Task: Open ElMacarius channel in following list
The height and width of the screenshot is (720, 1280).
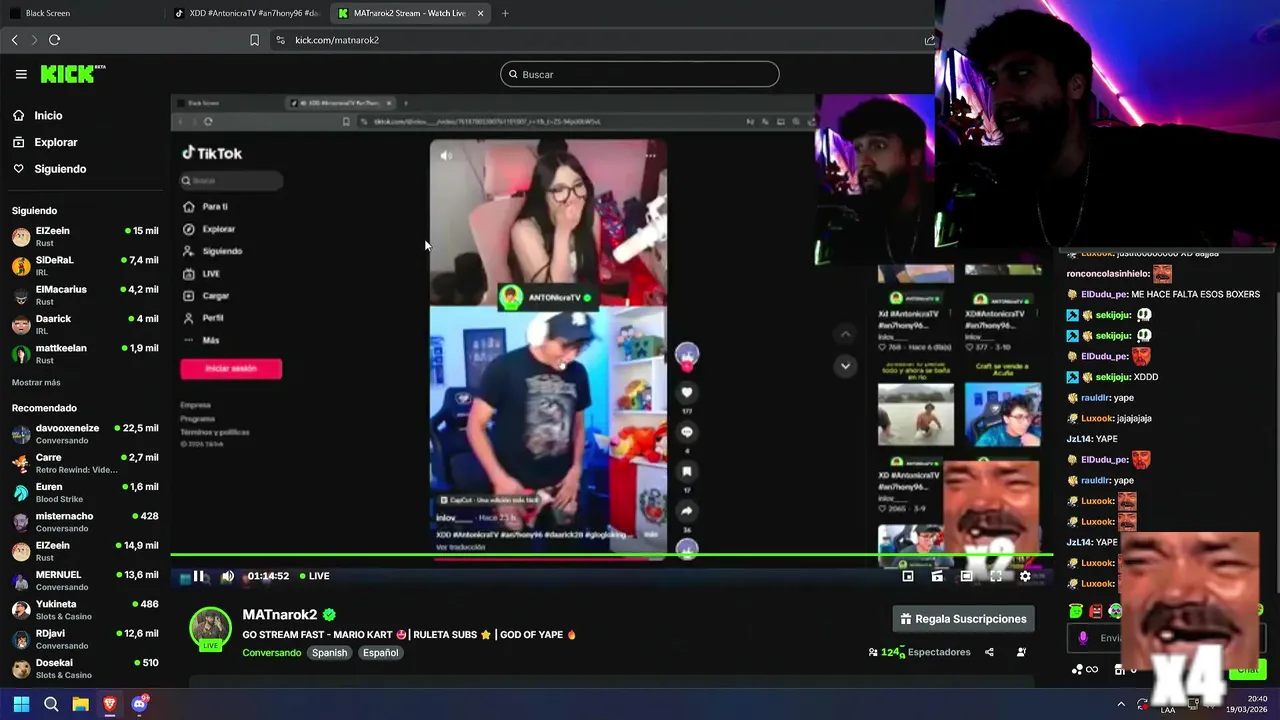Action: [85, 295]
